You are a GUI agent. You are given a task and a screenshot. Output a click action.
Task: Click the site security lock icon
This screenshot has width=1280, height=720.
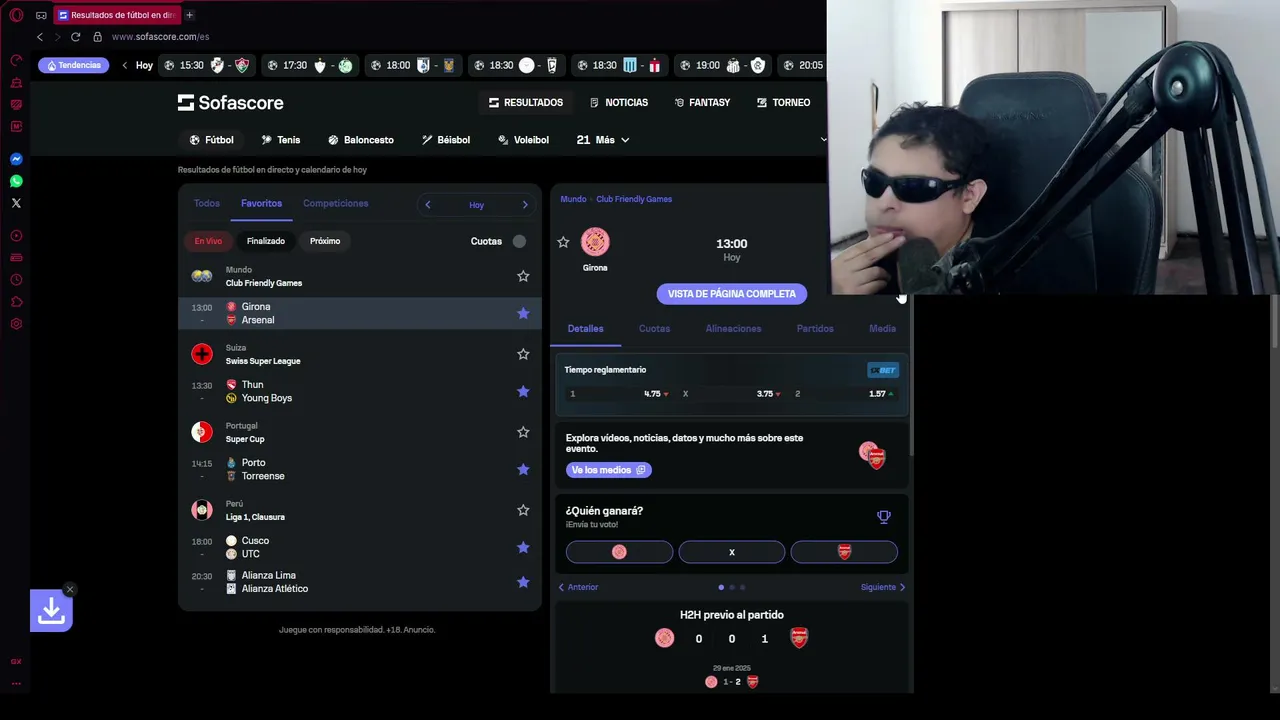point(97,37)
